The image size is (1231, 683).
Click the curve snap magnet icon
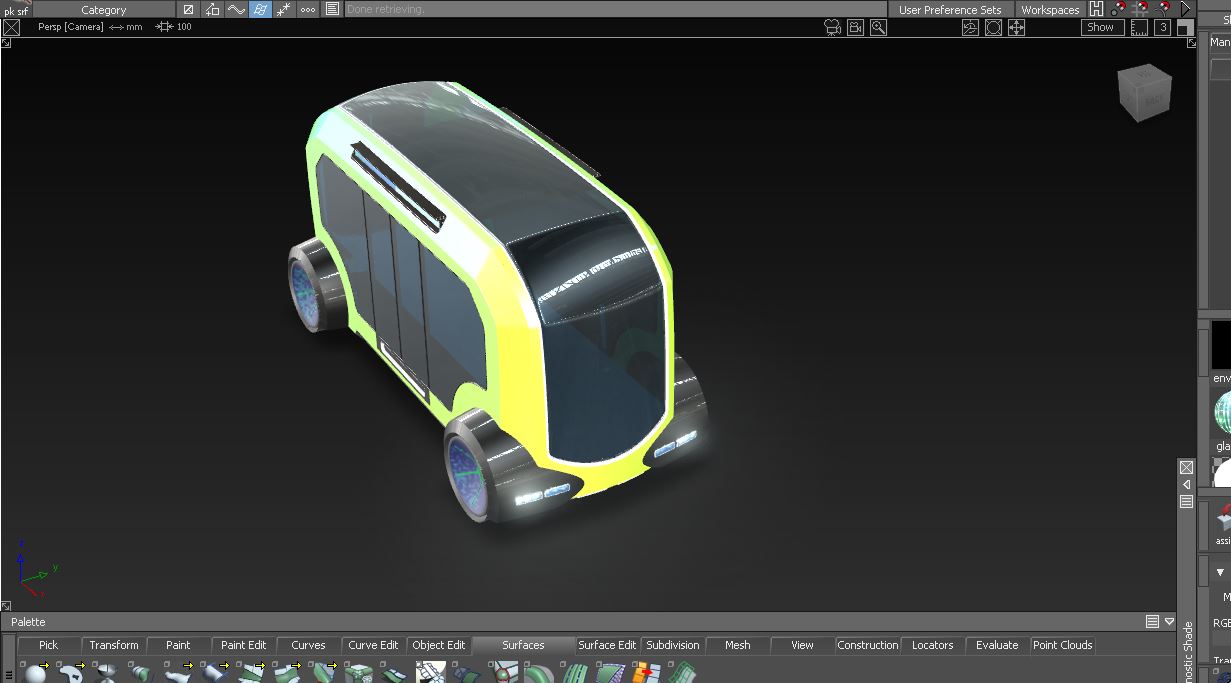point(1163,9)
